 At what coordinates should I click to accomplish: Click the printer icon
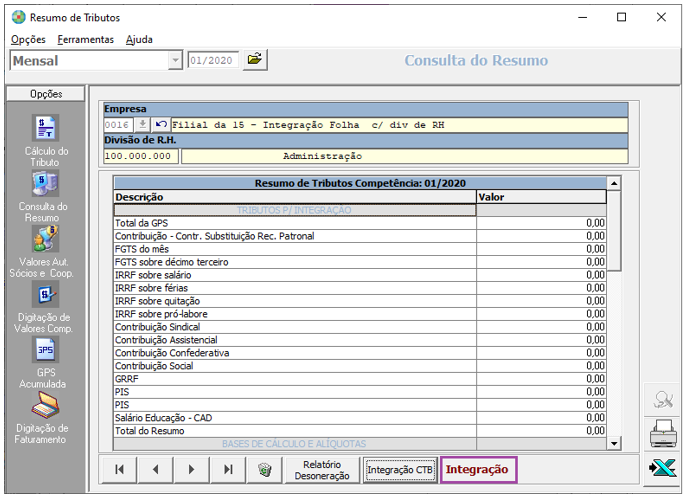(663, 434)
